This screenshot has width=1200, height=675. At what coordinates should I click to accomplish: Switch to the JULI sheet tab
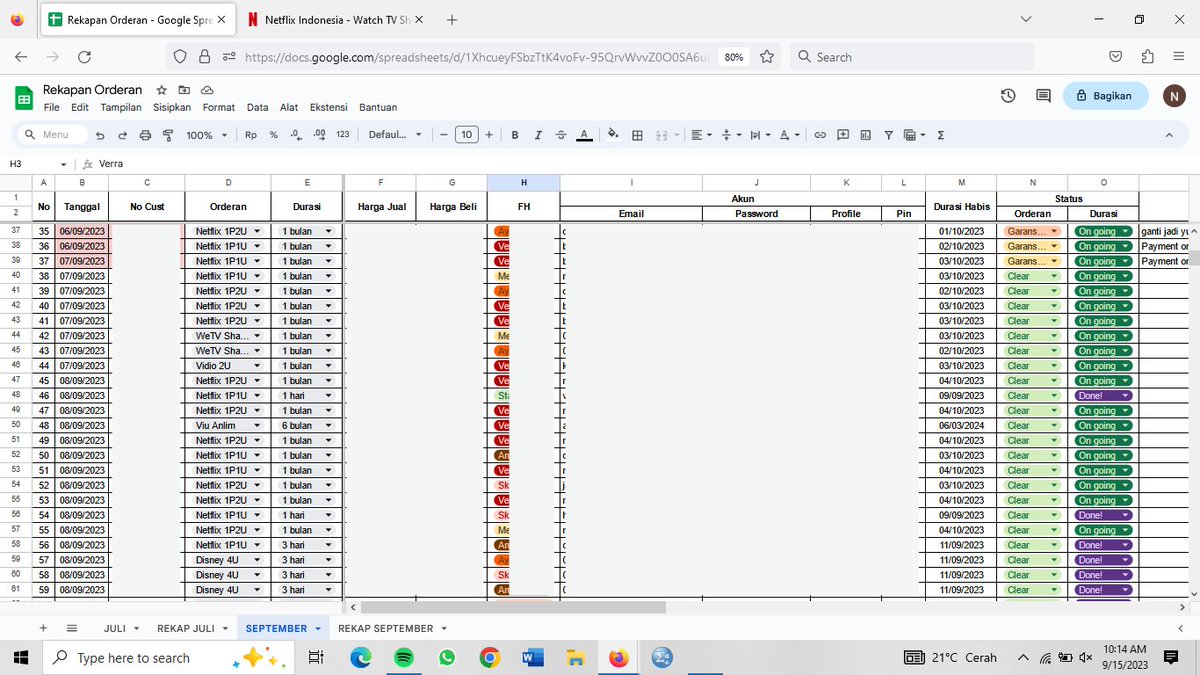tap(115, 628)
